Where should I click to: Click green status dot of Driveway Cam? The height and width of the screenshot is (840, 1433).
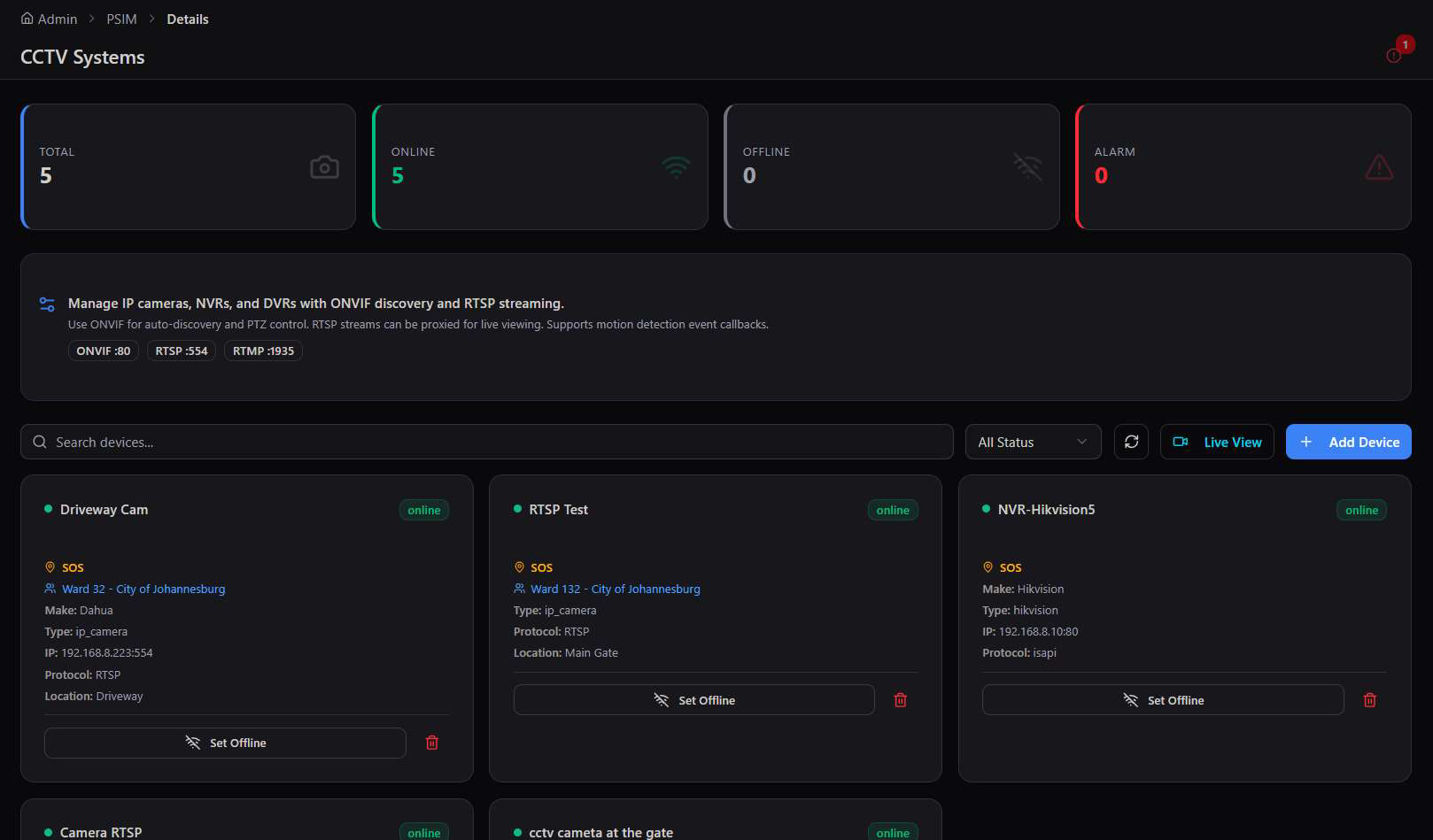[48, 509]
